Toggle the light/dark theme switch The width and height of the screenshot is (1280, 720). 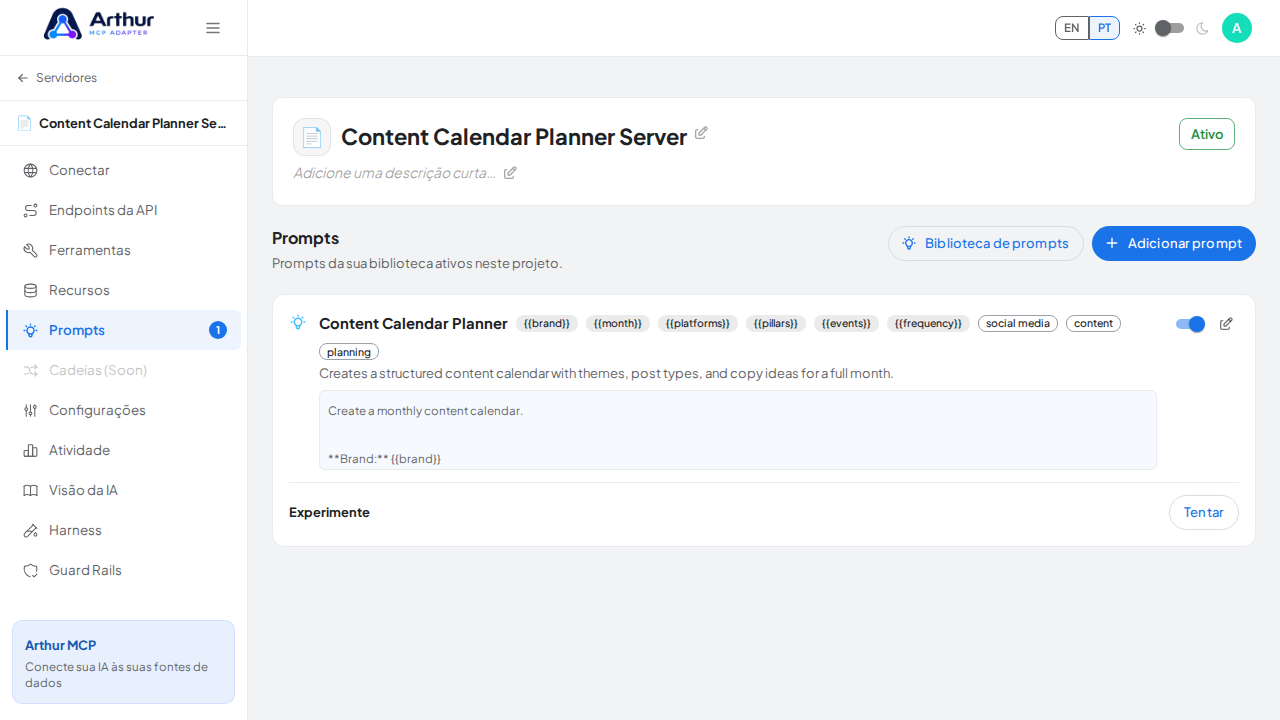(1170, 28)
